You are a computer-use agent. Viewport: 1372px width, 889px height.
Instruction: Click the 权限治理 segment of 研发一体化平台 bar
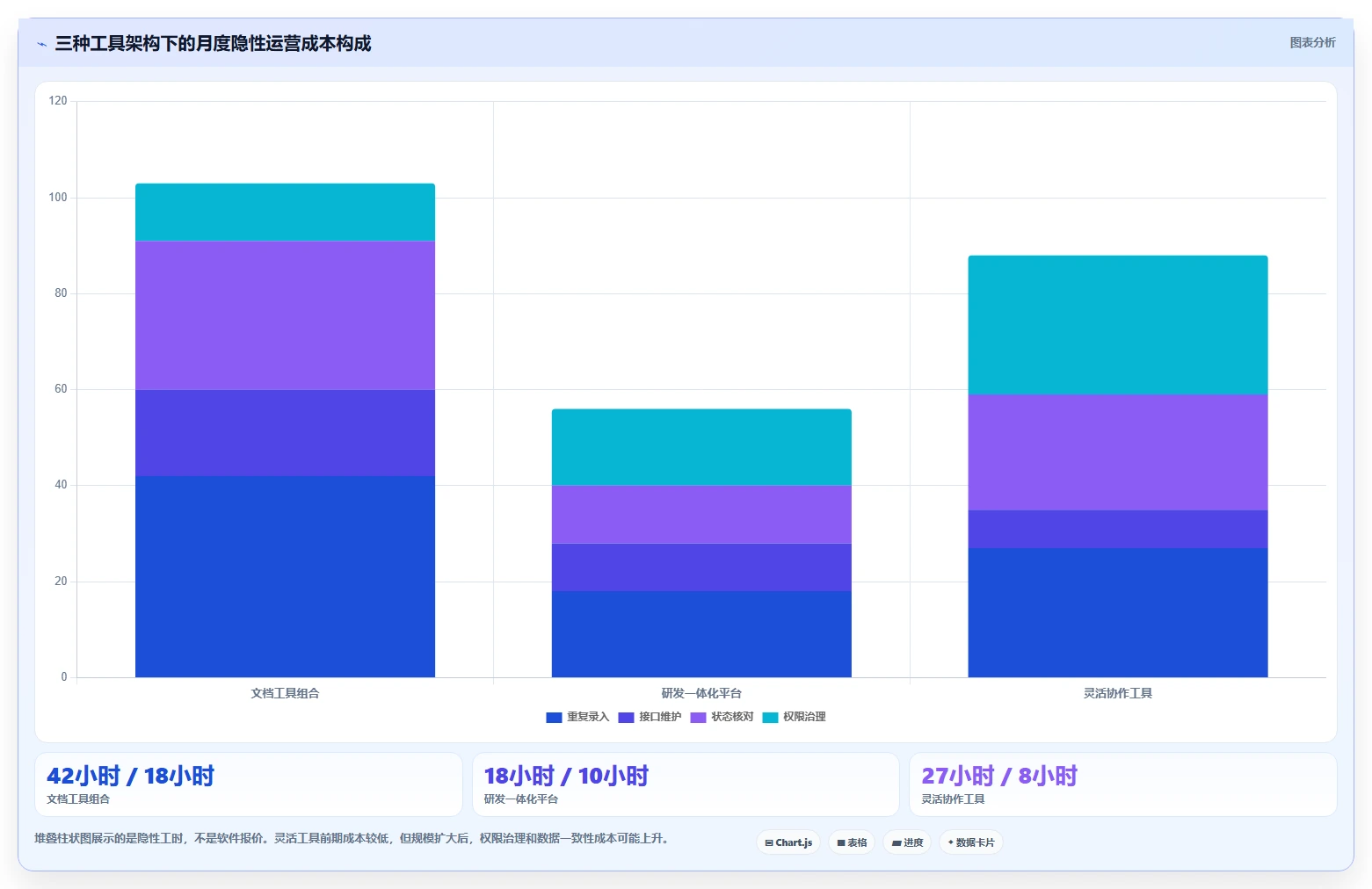click(x=701, y=447)
